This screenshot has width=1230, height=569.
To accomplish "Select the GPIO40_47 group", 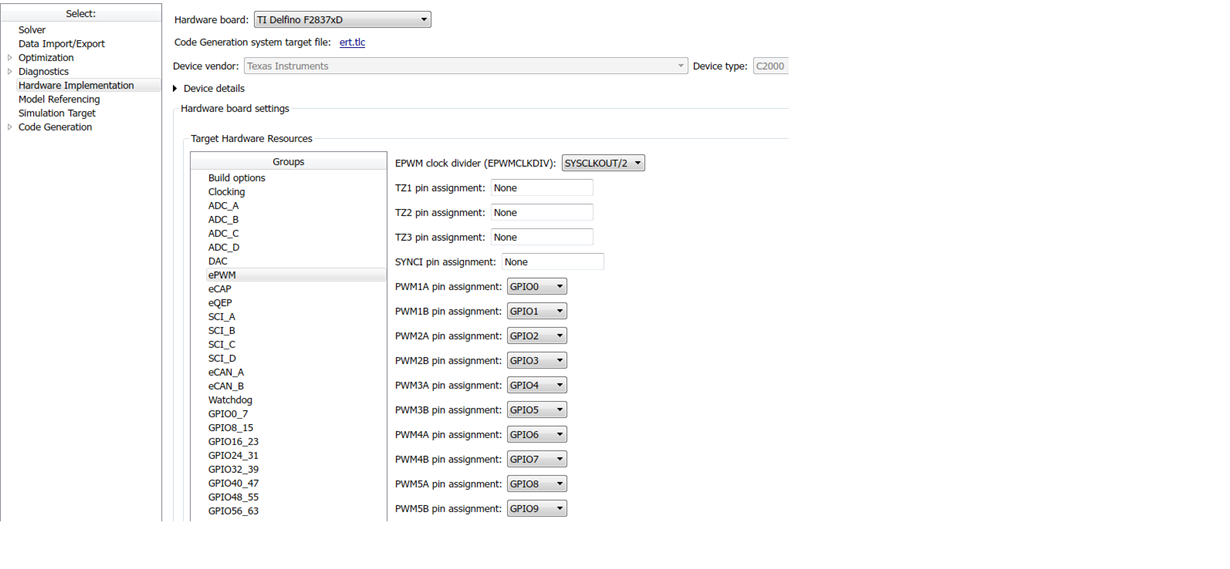I will 233,483.
